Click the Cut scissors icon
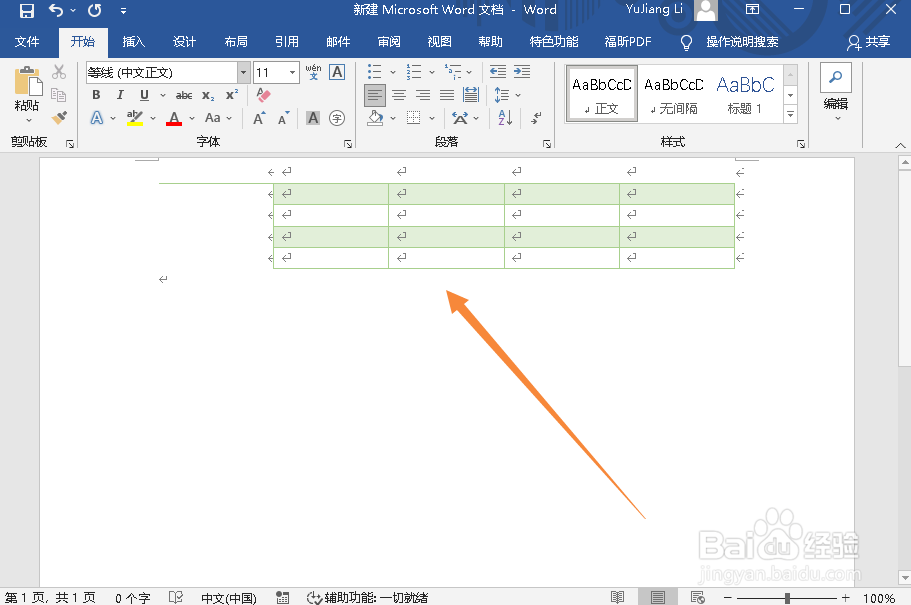The image size is (911, 605). point(59,72)
